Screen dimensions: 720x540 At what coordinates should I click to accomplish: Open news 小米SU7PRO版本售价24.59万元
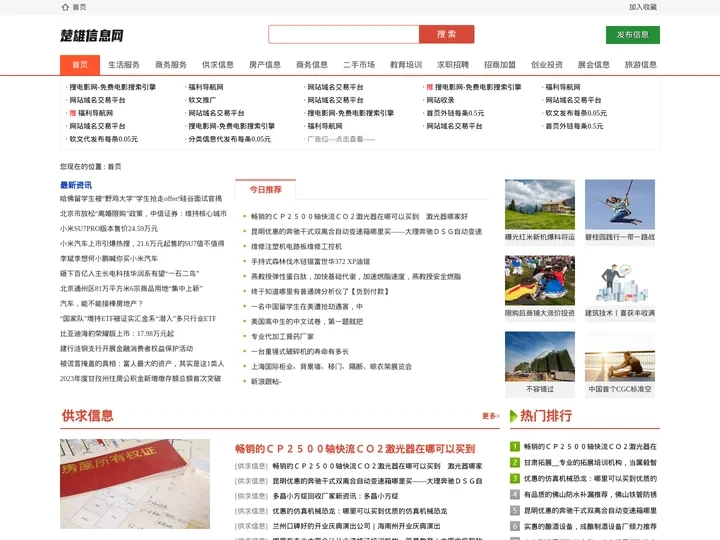(109, 228)
